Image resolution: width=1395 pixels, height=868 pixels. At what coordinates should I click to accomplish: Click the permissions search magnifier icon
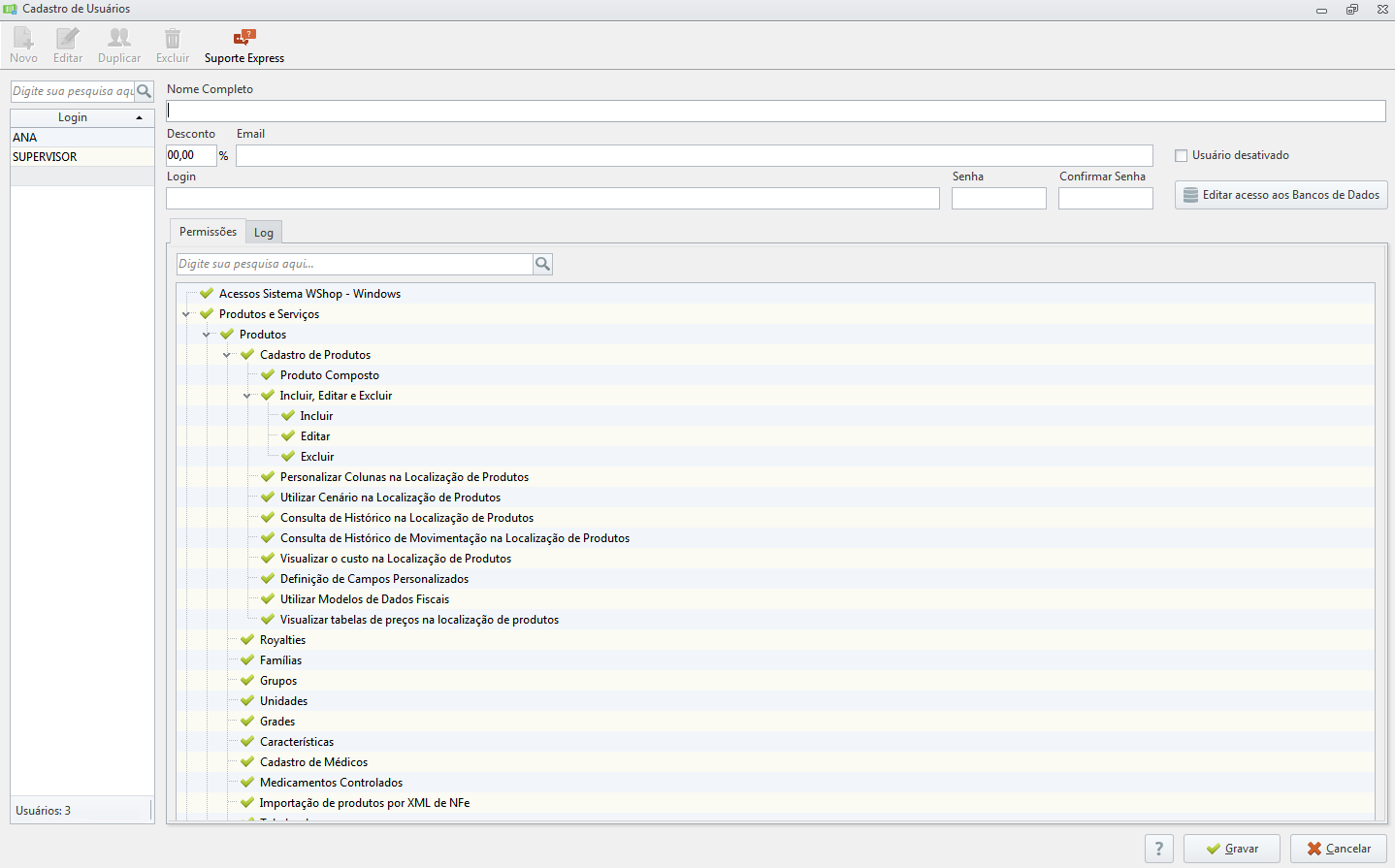coord(543,264)
